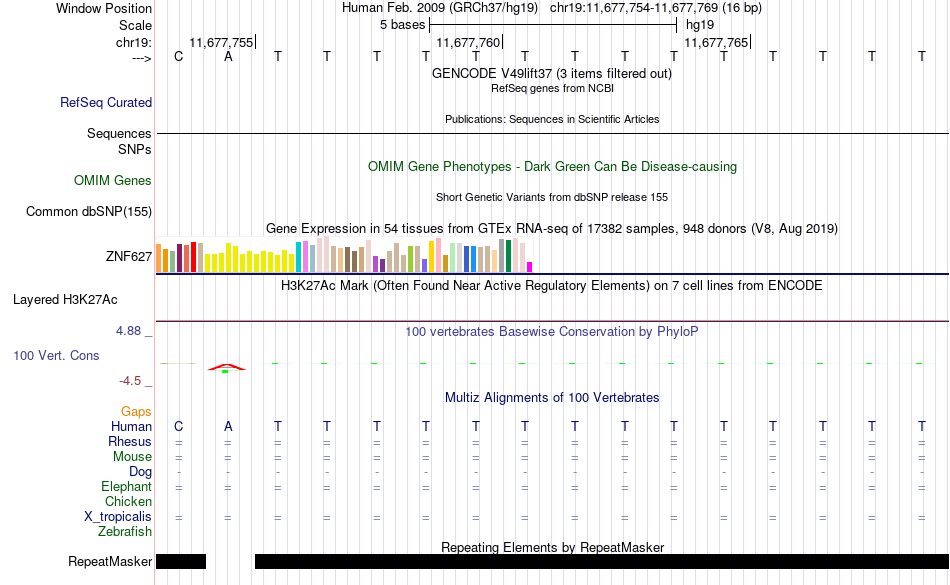Open the OMIM Genes track label
The height and width of the screenshot is (585, 950).
click(x=113, y=180)
